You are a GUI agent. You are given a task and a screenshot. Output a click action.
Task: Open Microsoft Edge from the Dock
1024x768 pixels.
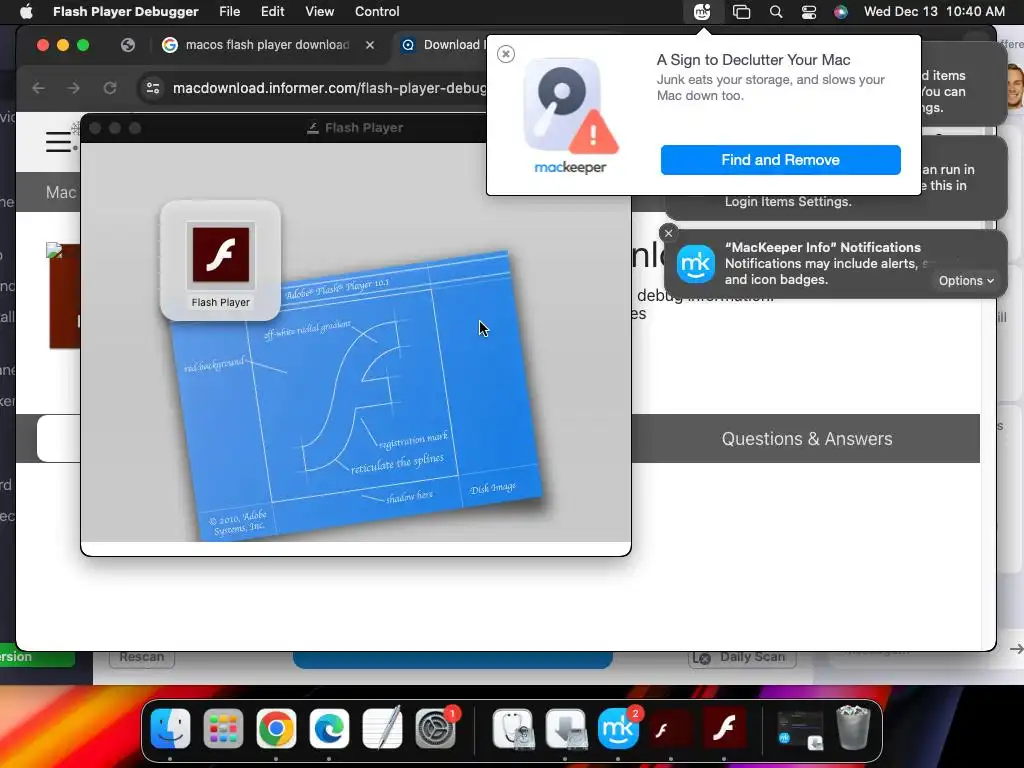point(329,729)
